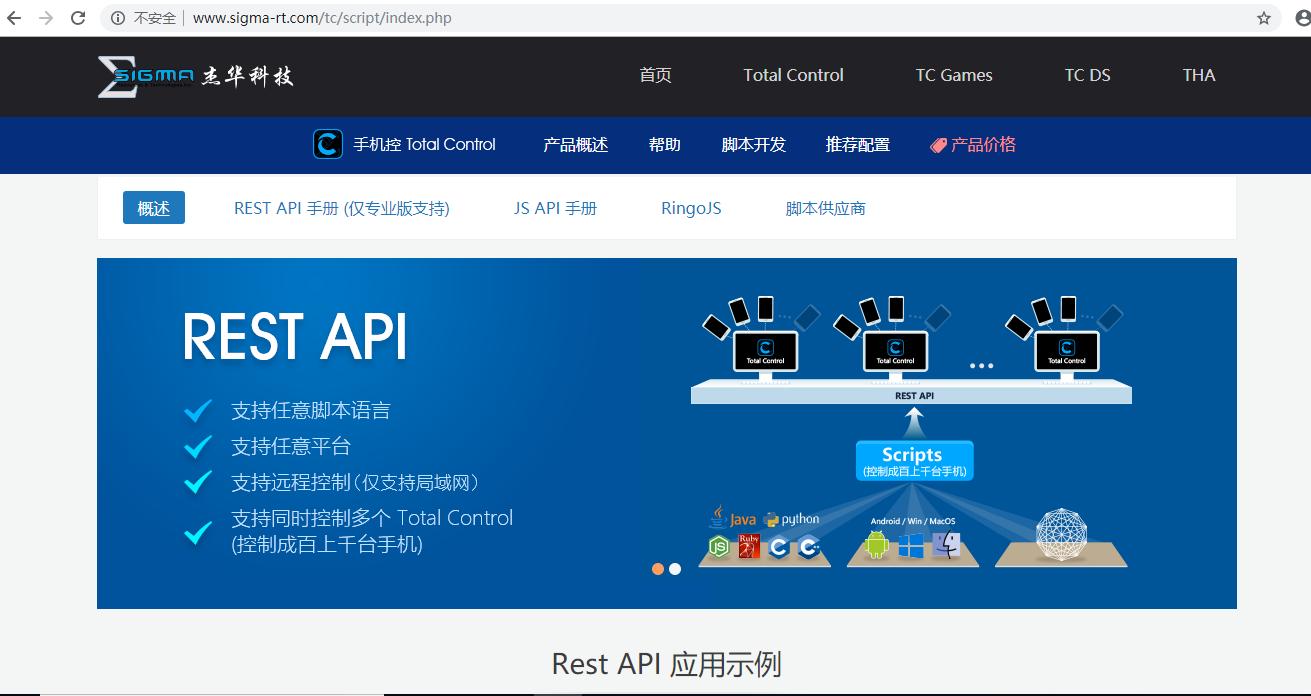The width and height of the screenshot is (1311, 696).
Task: Open the 脚本供应商 tab
Action: coord(826,208)
